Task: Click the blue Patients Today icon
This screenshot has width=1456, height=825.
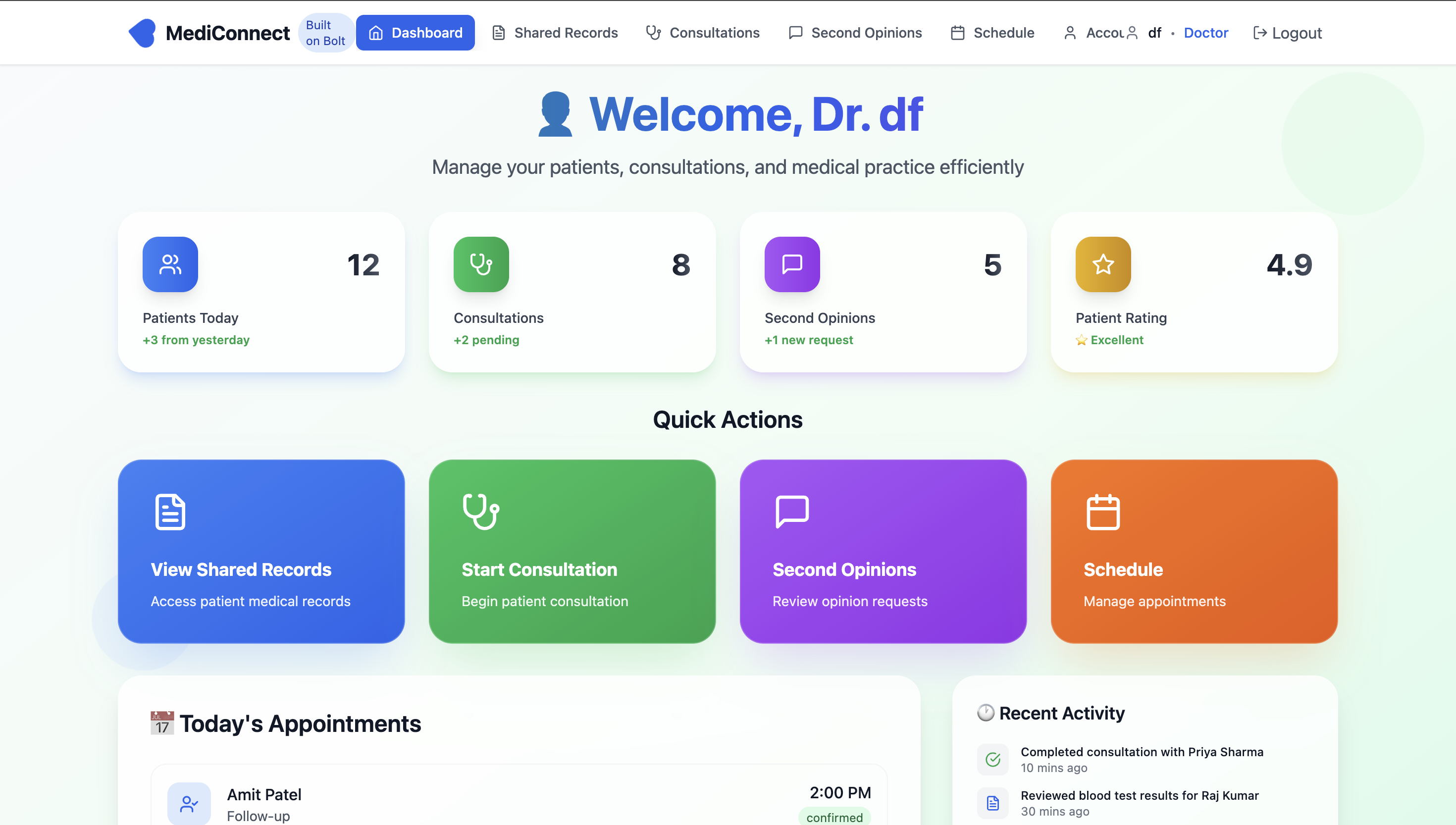Action: pos(170,264)
